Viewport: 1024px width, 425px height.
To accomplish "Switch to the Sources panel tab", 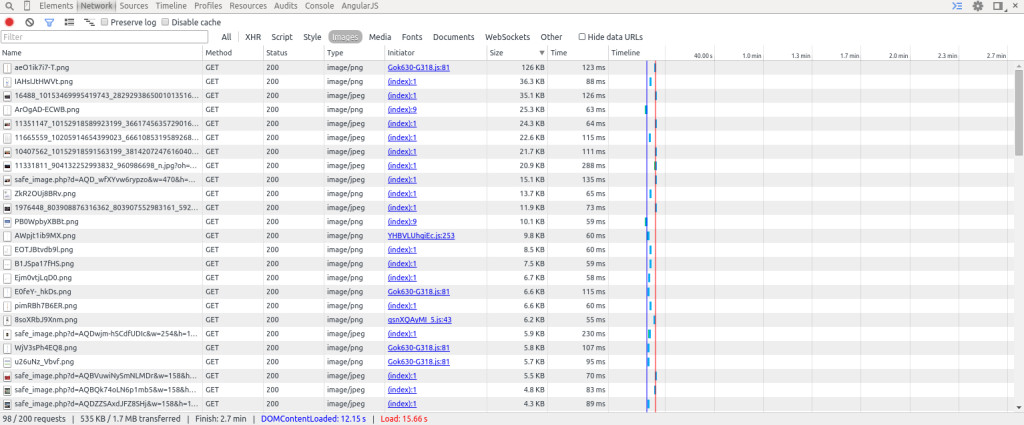I will (x=133, y=6).
